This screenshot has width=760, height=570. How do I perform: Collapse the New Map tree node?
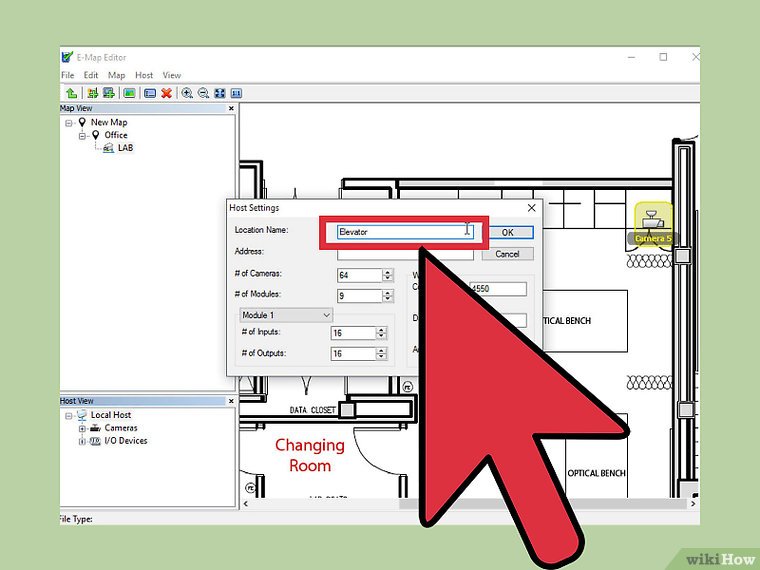tap(69, 122)
